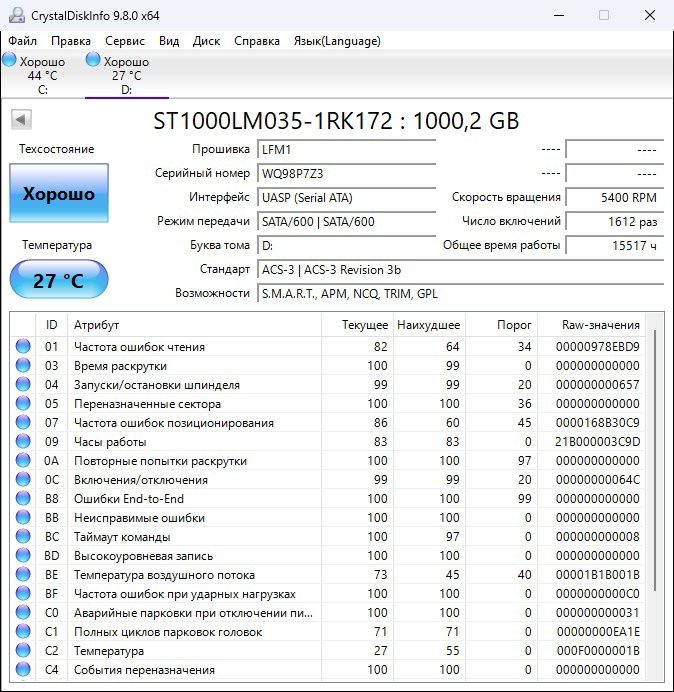The width and height of the screenshot is (674, 692).
Task: Click raw value 0000978EBD9
Action: pos(598,347)
